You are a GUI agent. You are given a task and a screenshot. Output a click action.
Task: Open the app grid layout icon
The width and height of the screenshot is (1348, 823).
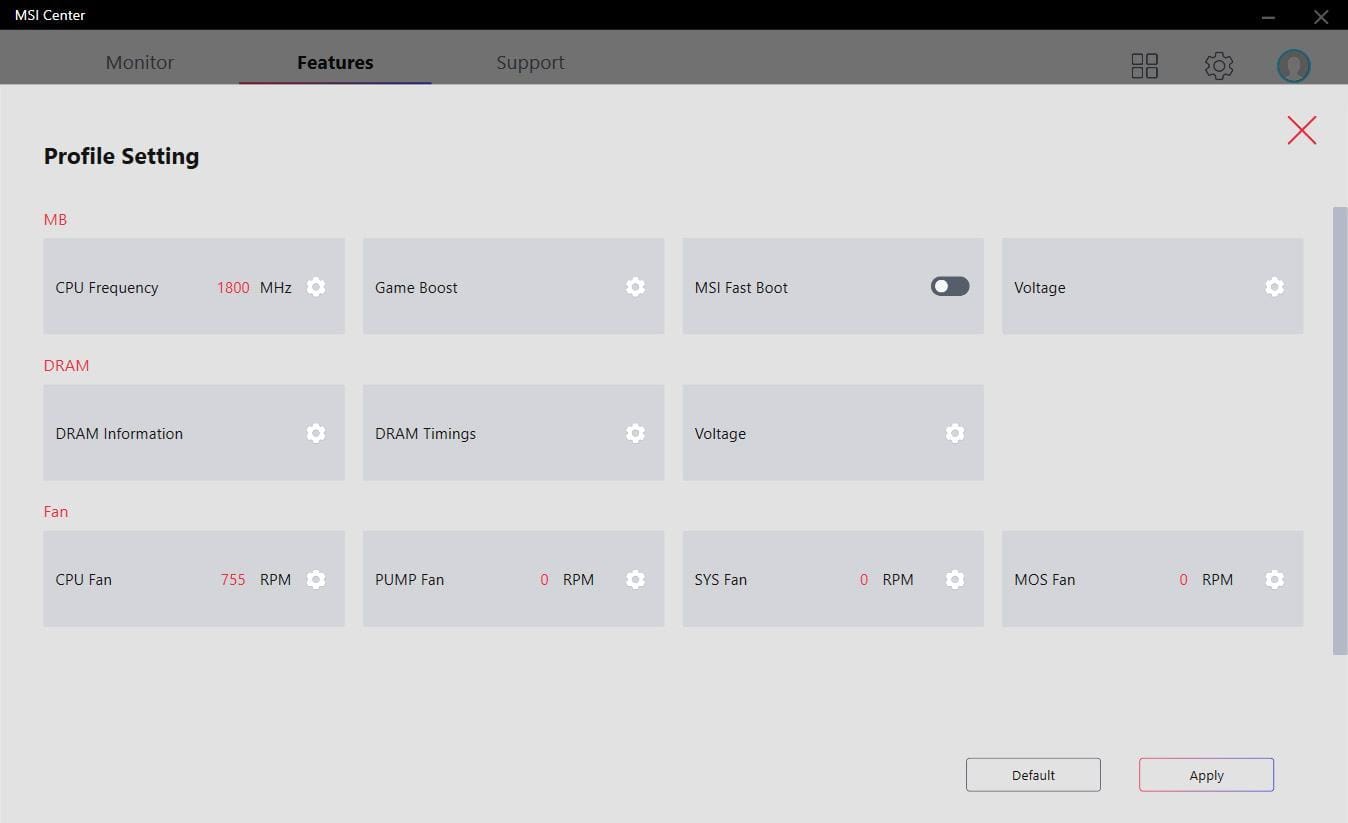1144,65
